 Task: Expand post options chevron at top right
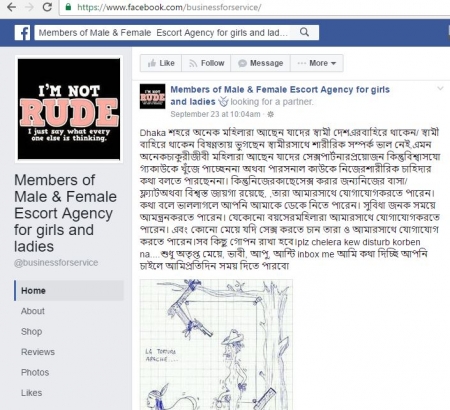coord(440,88)
